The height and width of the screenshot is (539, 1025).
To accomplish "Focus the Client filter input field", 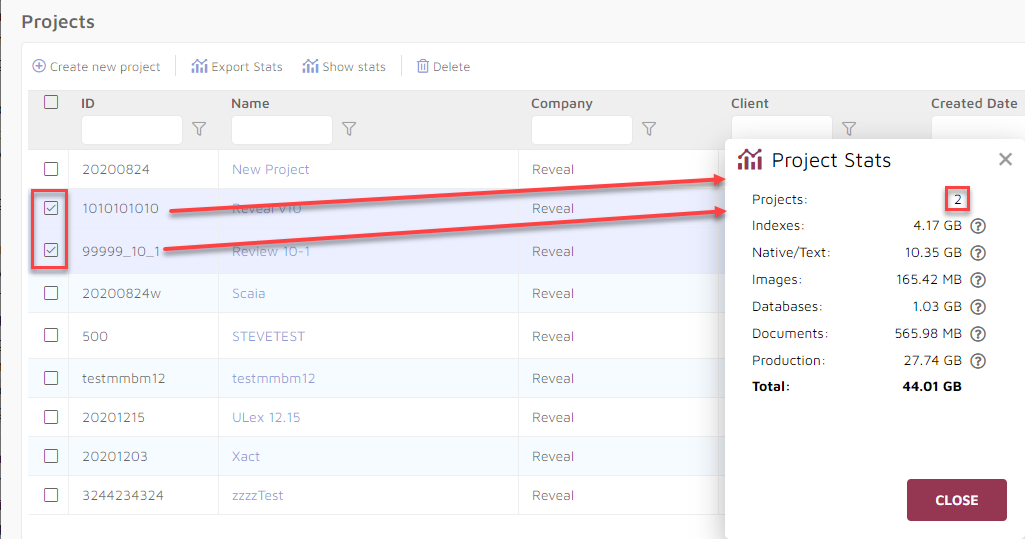I will tap(782, 127).
